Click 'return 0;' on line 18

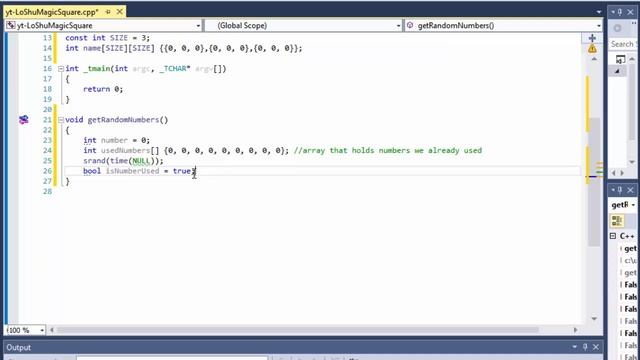tap(103, 89)
